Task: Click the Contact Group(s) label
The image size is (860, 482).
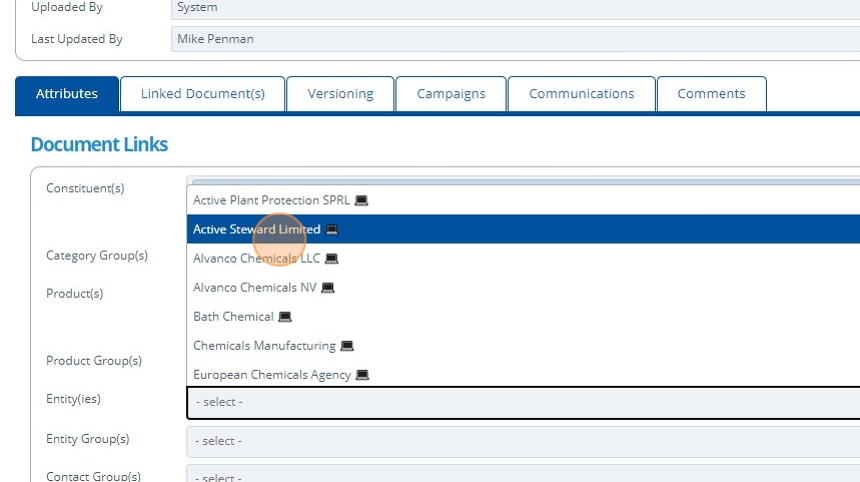Action: pos(93,476)
